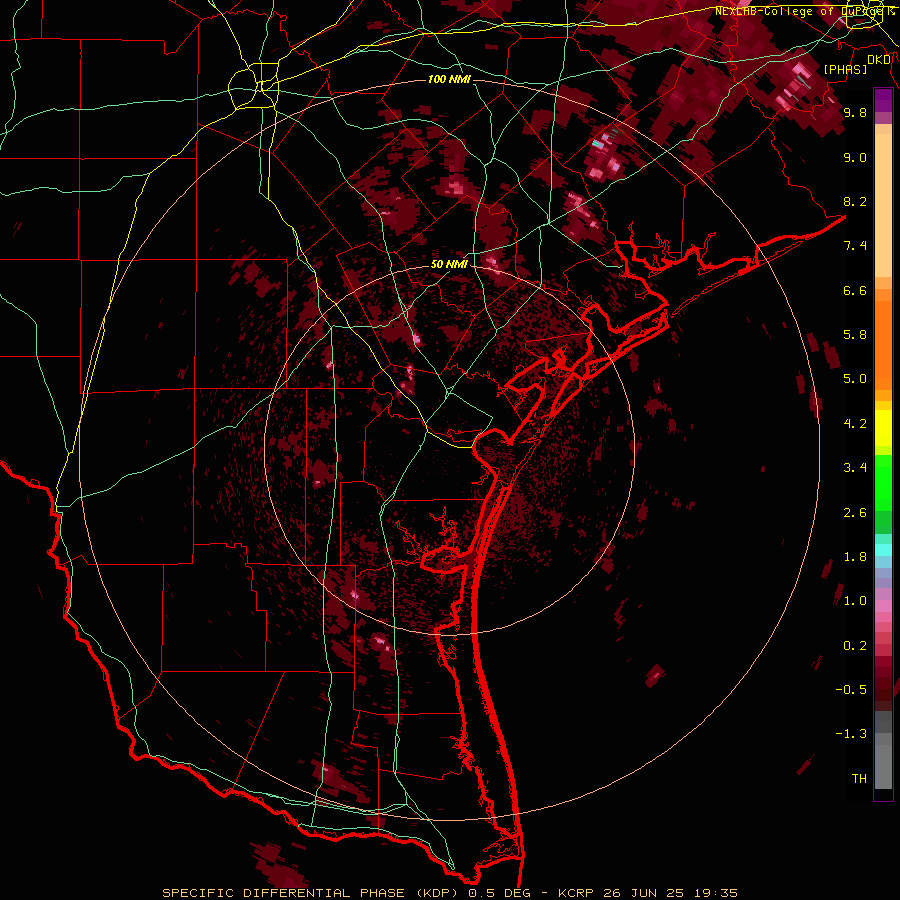Click the 5.8 scale value label

coord(855,335)
